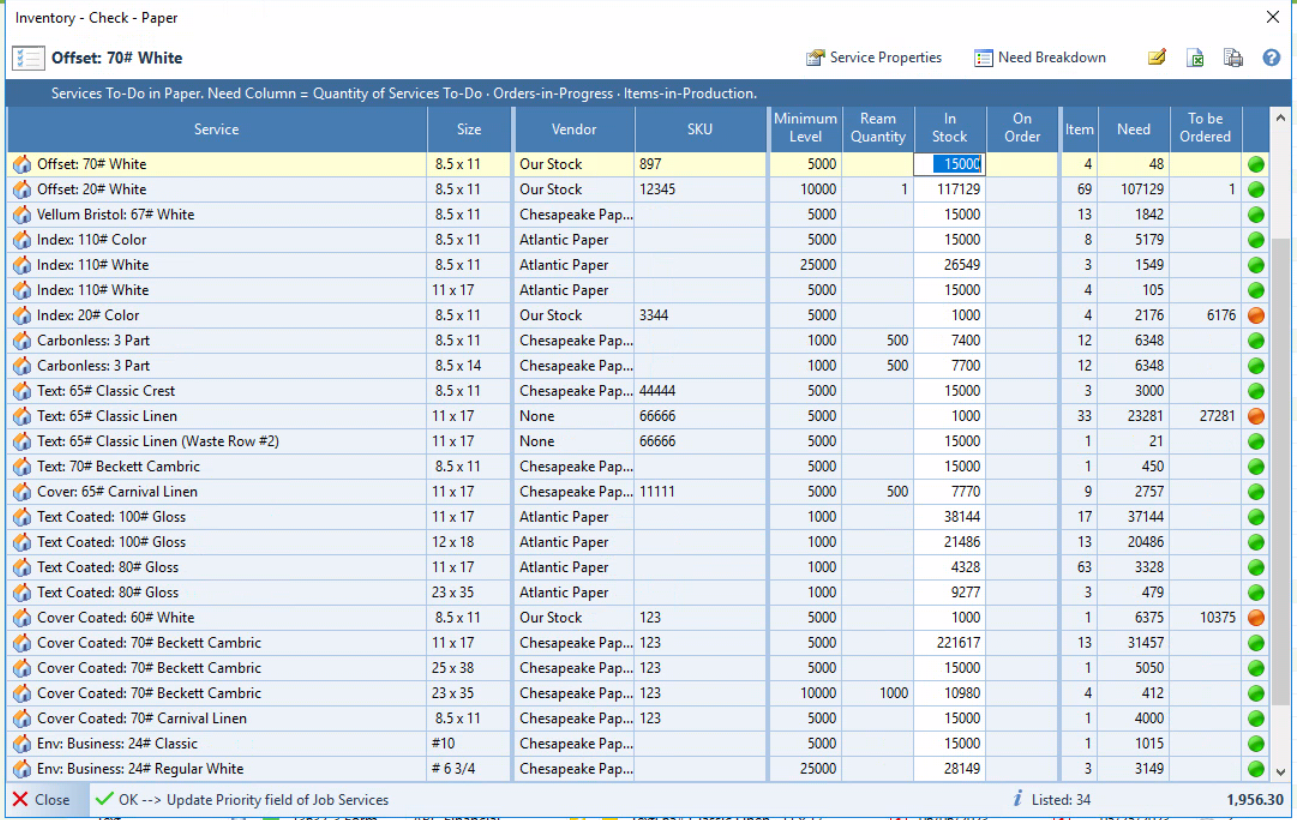Sort by the Minimum Level column header

pyautogui.click(x=805, y=129)
